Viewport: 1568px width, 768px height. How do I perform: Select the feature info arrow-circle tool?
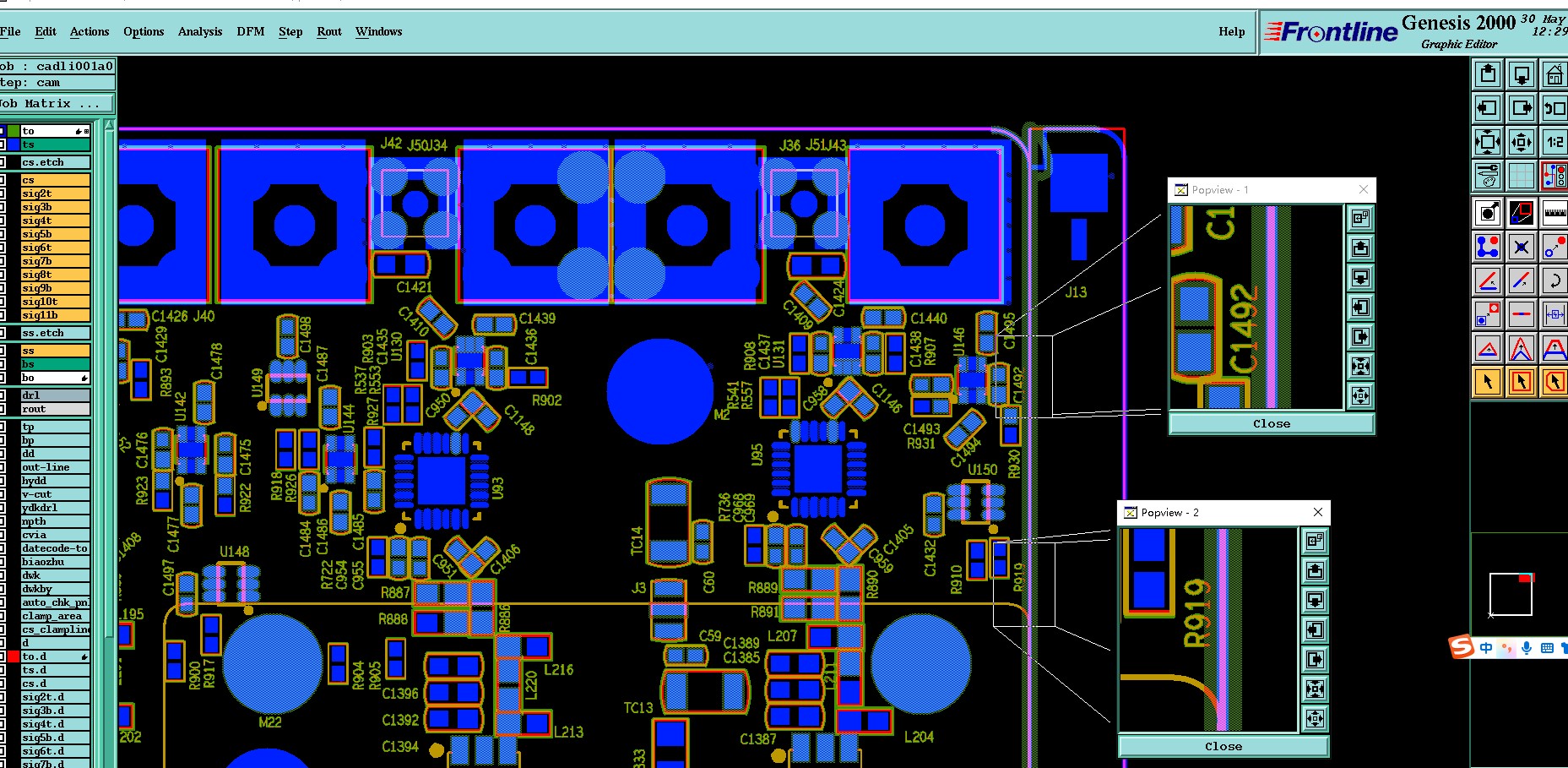(1488, 213)
